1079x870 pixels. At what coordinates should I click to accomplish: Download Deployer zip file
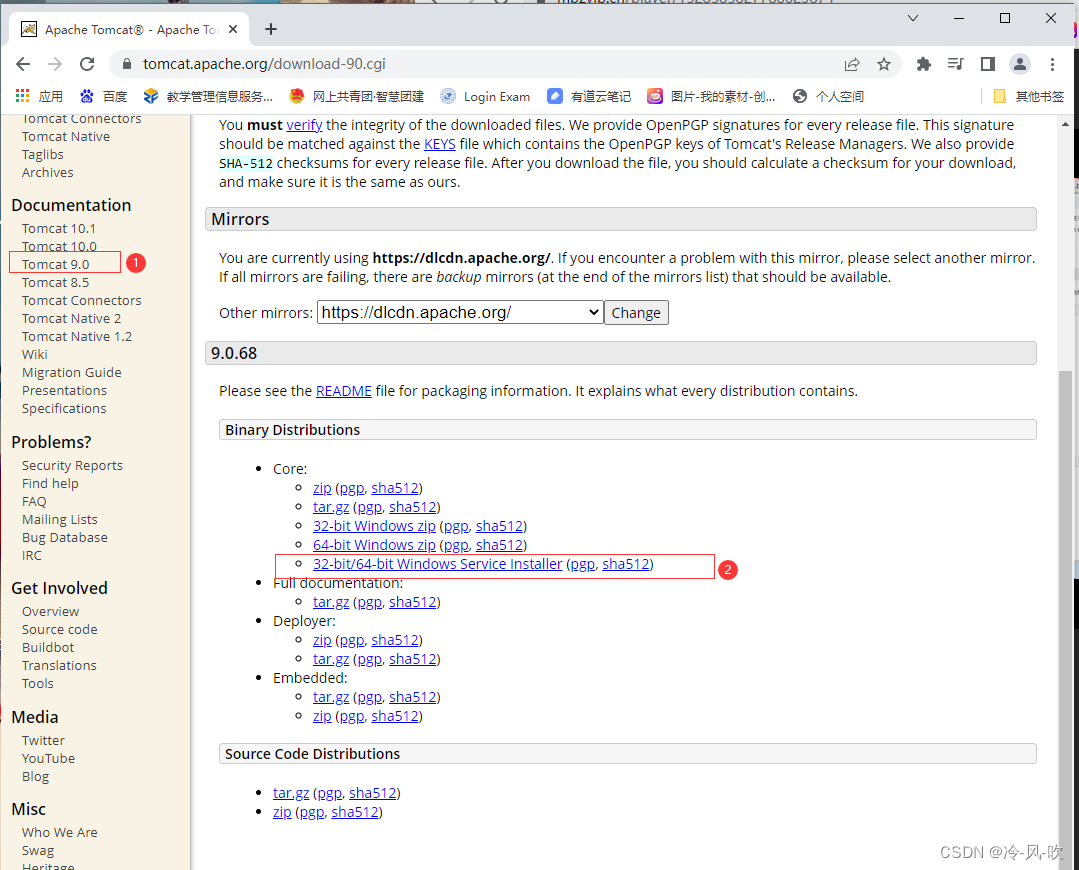322,640
